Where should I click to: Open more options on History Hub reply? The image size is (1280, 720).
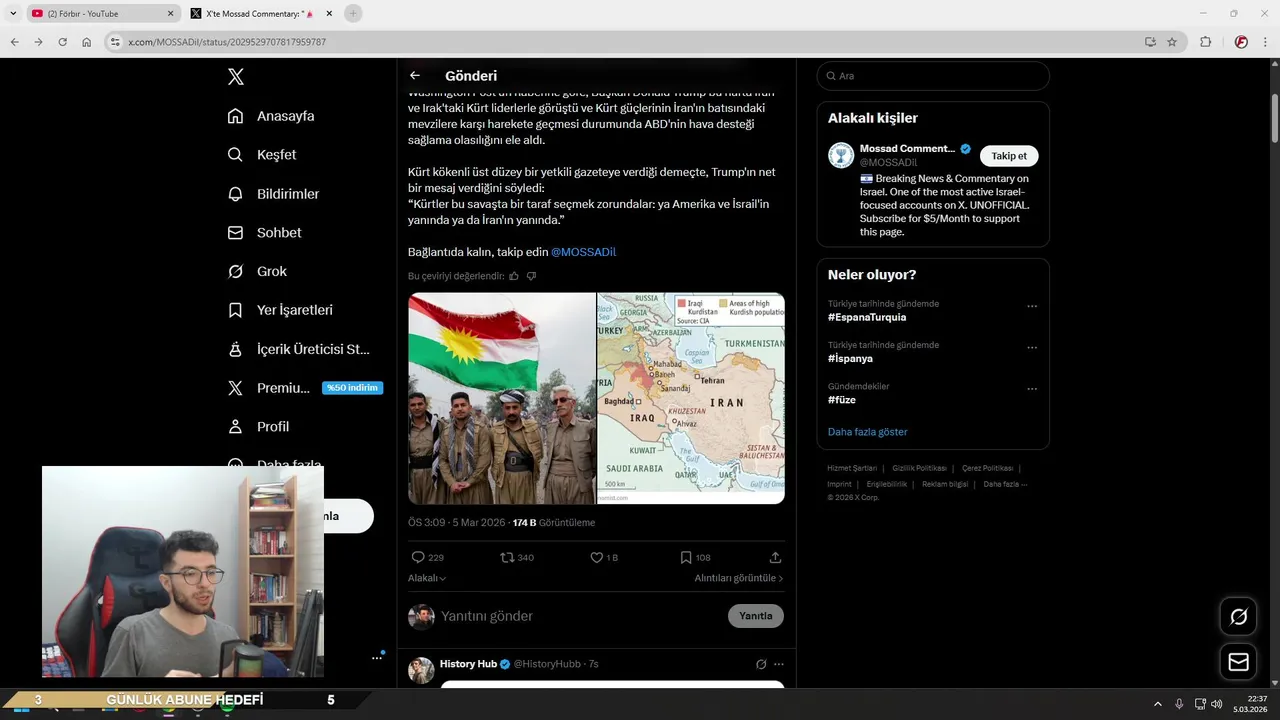[779, 664]
